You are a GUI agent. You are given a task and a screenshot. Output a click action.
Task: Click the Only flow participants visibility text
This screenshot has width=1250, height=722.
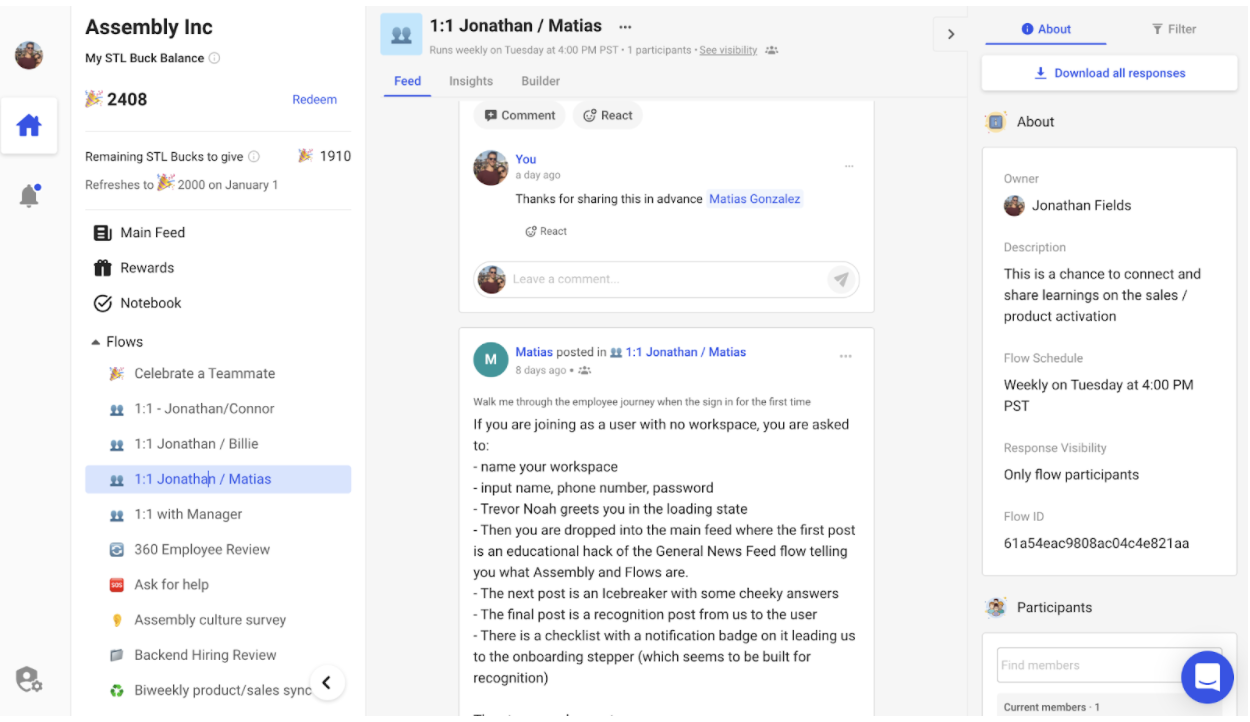pos(1071,475)
